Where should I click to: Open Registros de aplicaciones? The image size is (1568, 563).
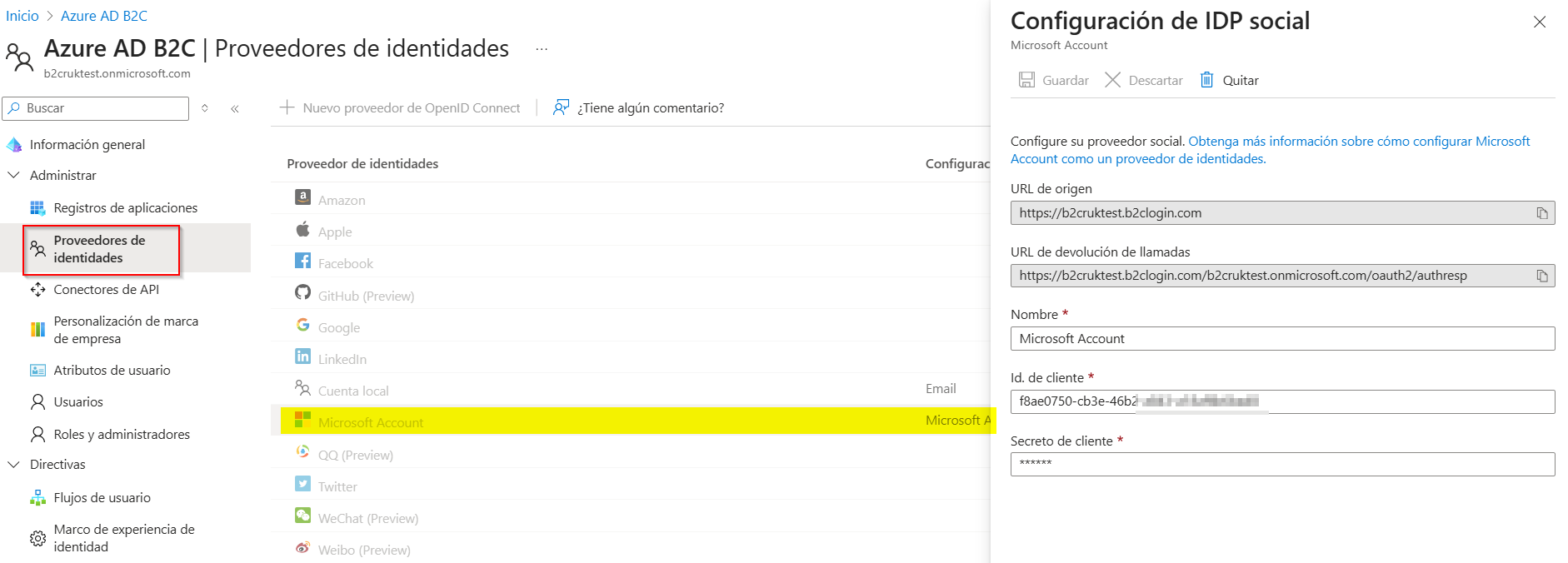coord(126,208)
